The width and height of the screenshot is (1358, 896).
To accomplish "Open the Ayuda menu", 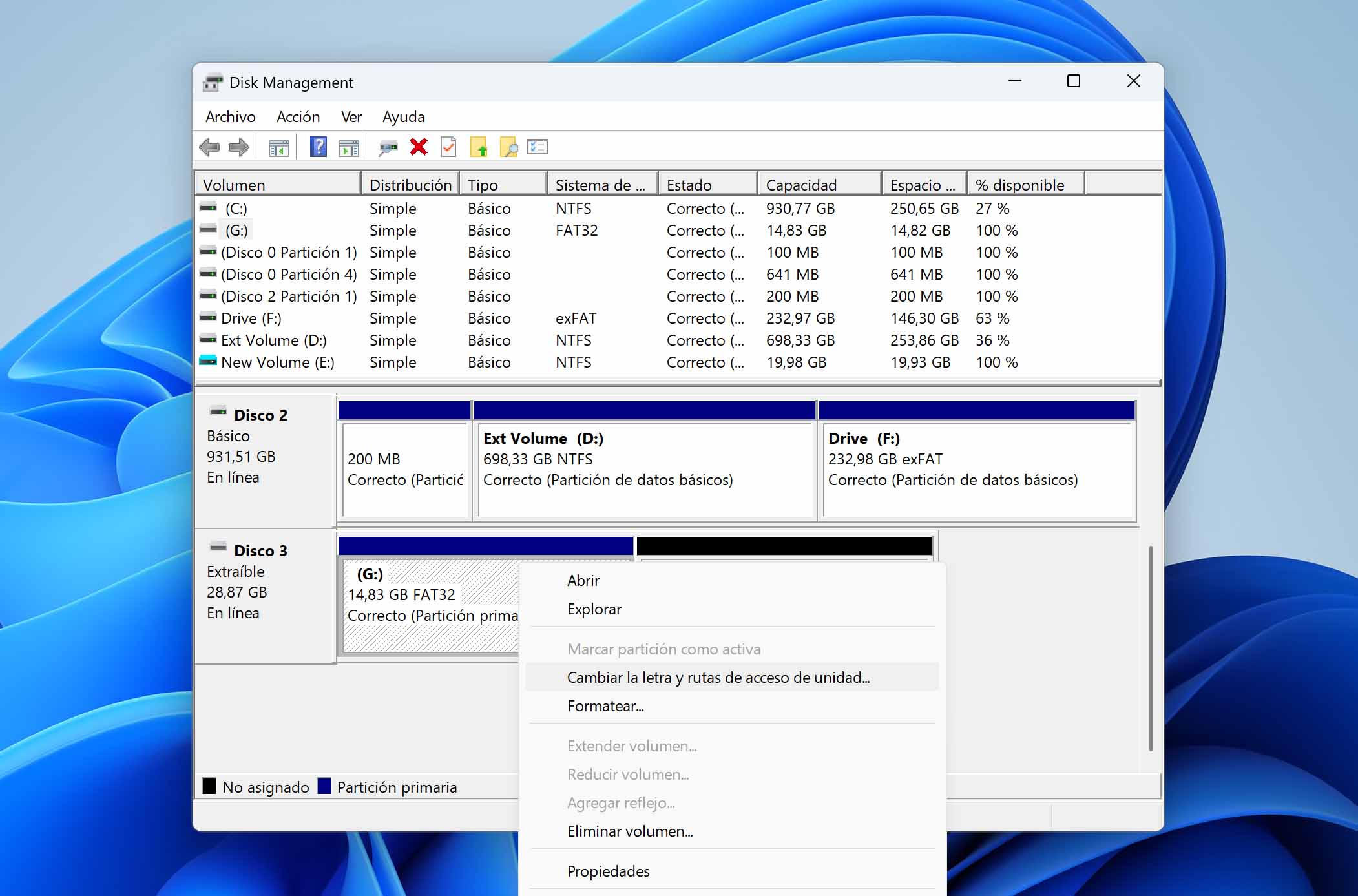I will [403, 117].
